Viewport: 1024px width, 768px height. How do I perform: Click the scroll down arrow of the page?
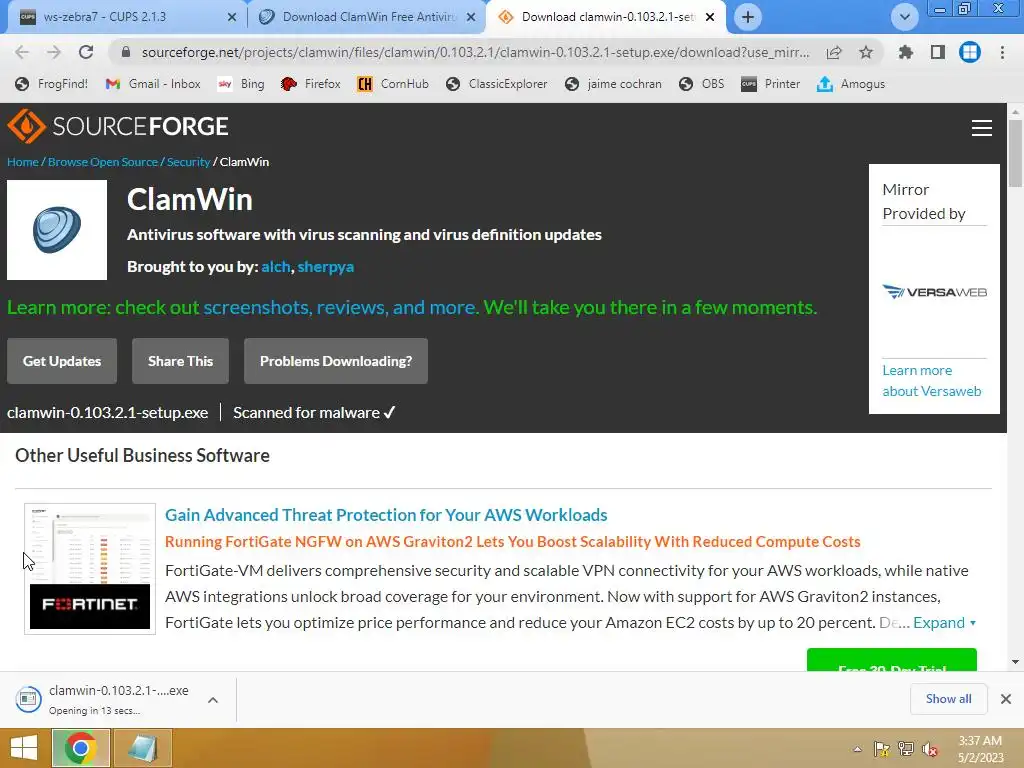(x=1016, y=662)
